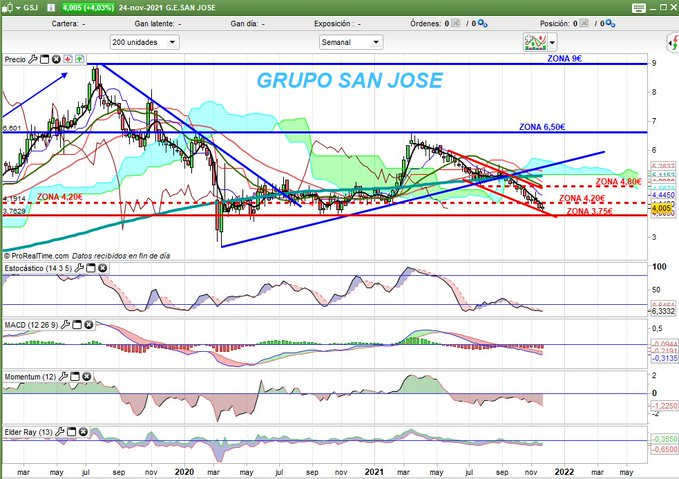
Task: Click the trading mode icon in title bar
Action: click(x=7, y=8)
